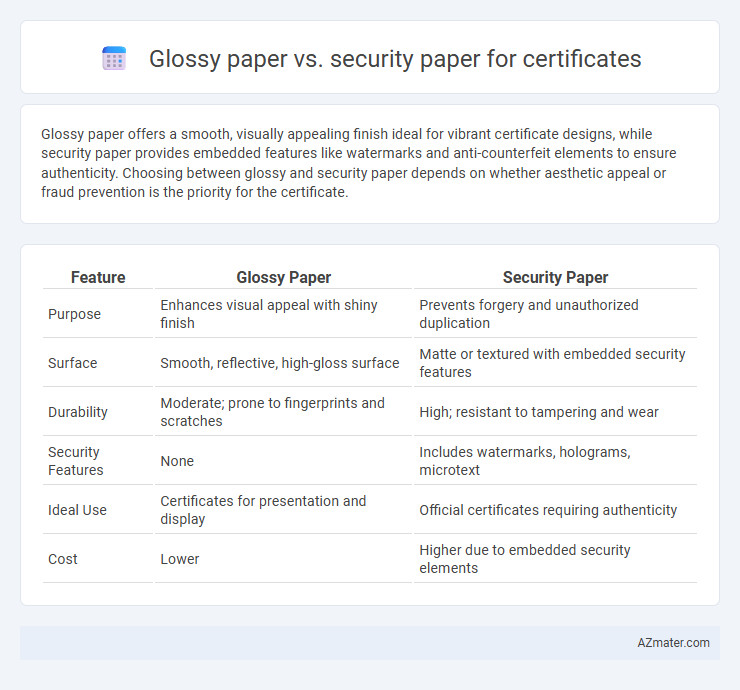Viewport: 740px width, 690px height.
Task: Select the 'Security Paper' column header
Action: point(555,278)
